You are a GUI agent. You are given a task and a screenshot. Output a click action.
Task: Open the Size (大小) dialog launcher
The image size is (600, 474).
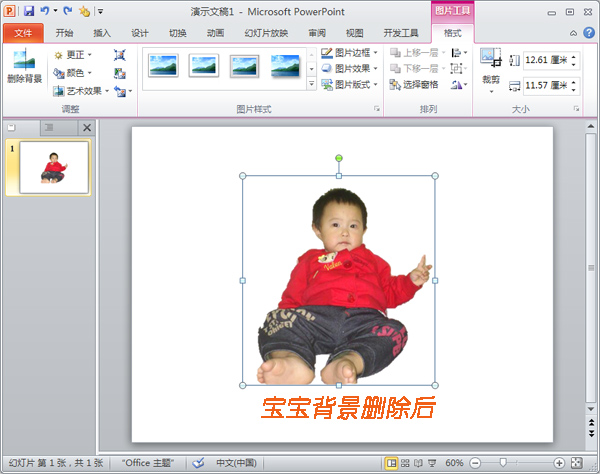click(x=576, y=109)
